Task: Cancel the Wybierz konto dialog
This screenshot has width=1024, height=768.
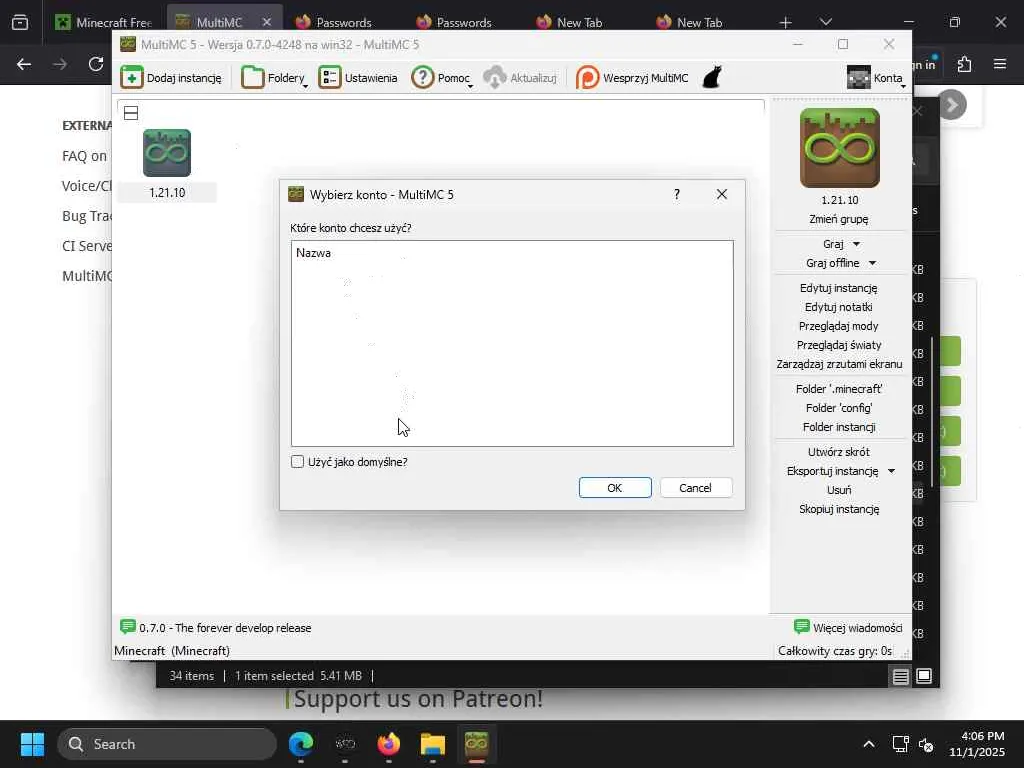Action: [696, 488]
